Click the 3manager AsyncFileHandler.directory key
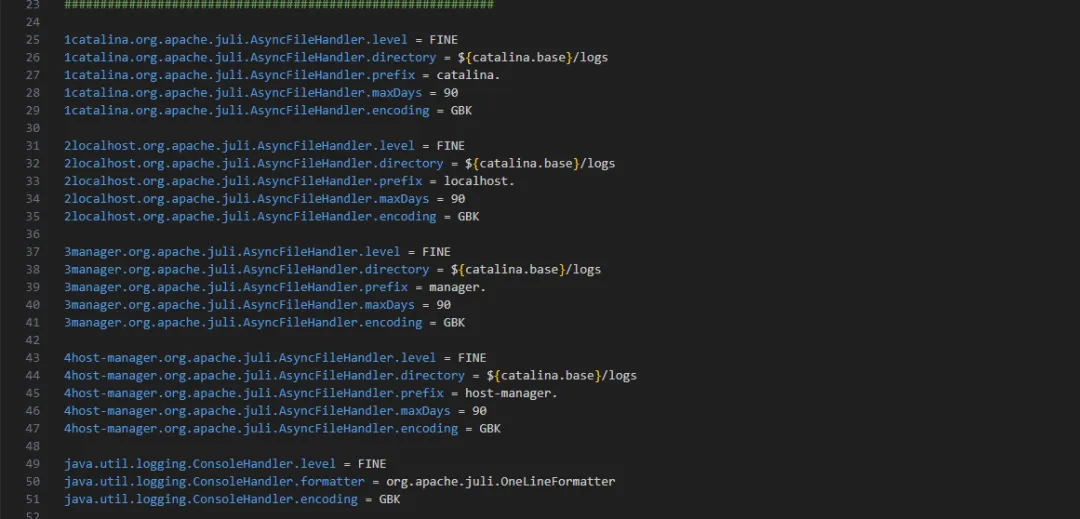The height and width of the screenshot is (519, 1080). tap(247, 269)
